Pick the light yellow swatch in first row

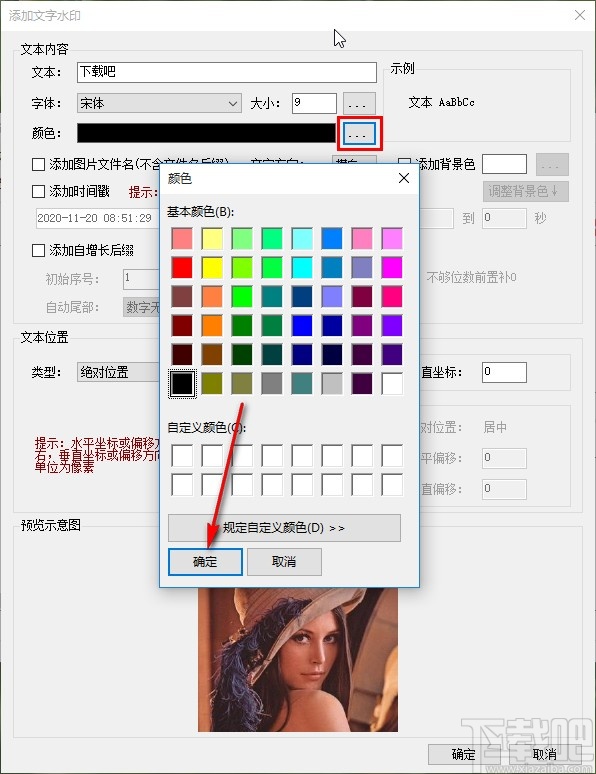tap(212, 238)
